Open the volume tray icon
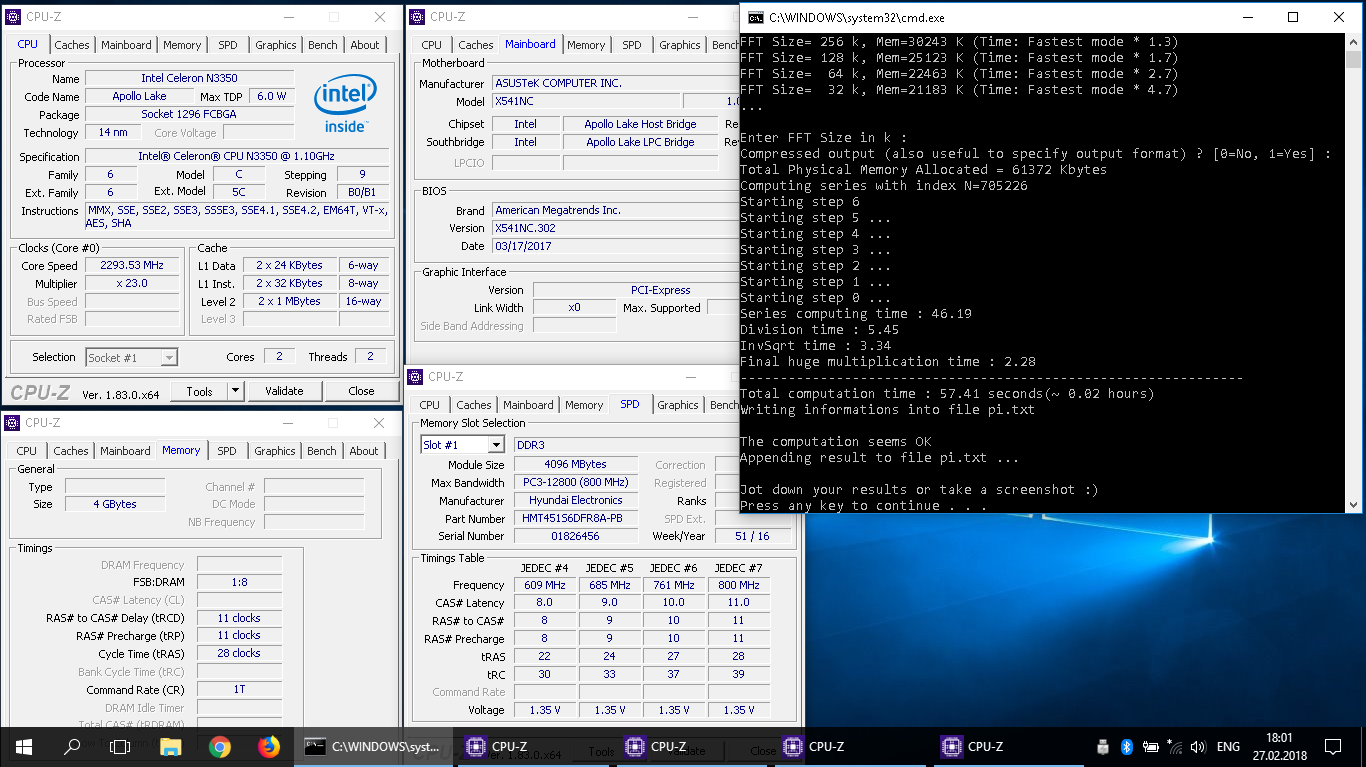 click(x=1198, y=746)
